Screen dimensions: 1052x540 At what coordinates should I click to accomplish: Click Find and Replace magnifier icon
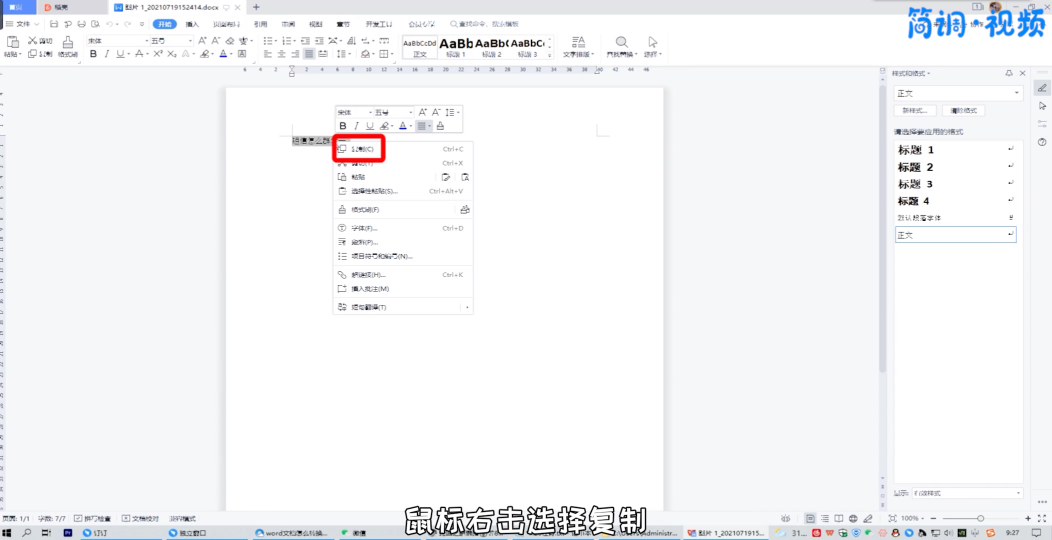click(621, 42)
